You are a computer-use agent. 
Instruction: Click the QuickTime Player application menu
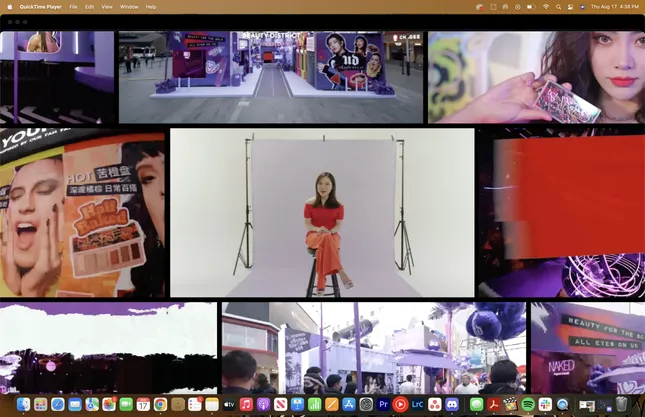[x=41, y=6]
